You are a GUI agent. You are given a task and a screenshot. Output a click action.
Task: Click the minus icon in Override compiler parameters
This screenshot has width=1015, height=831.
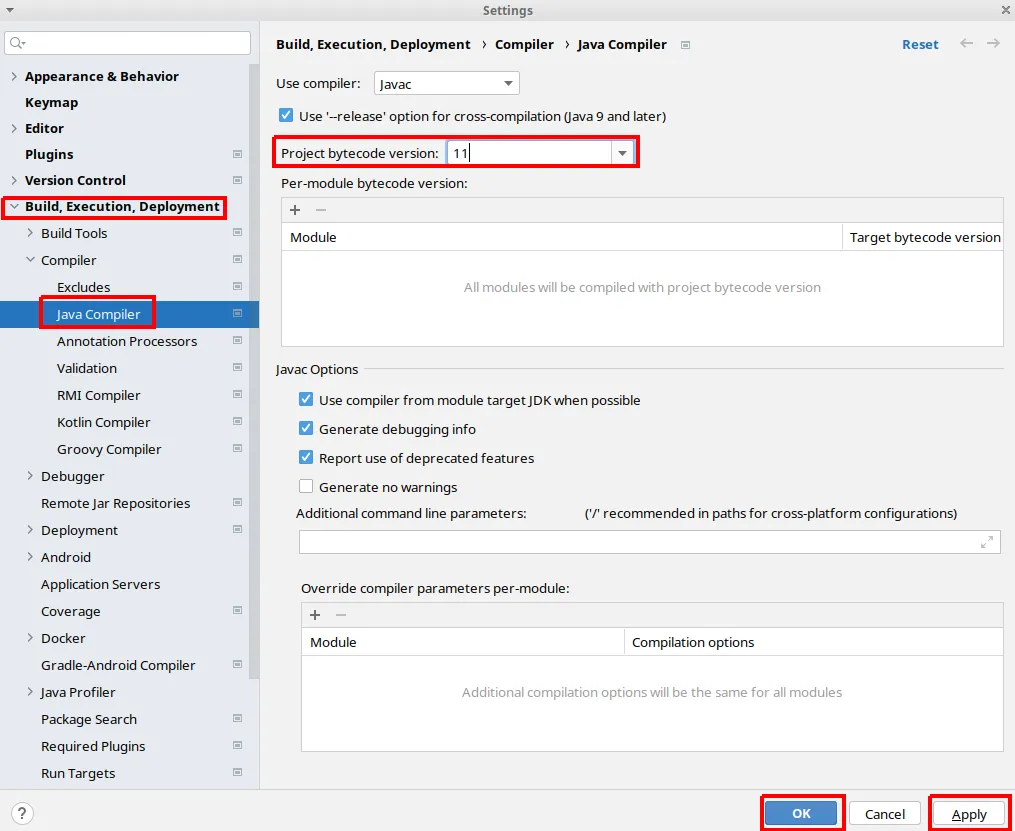coord(340,615)
